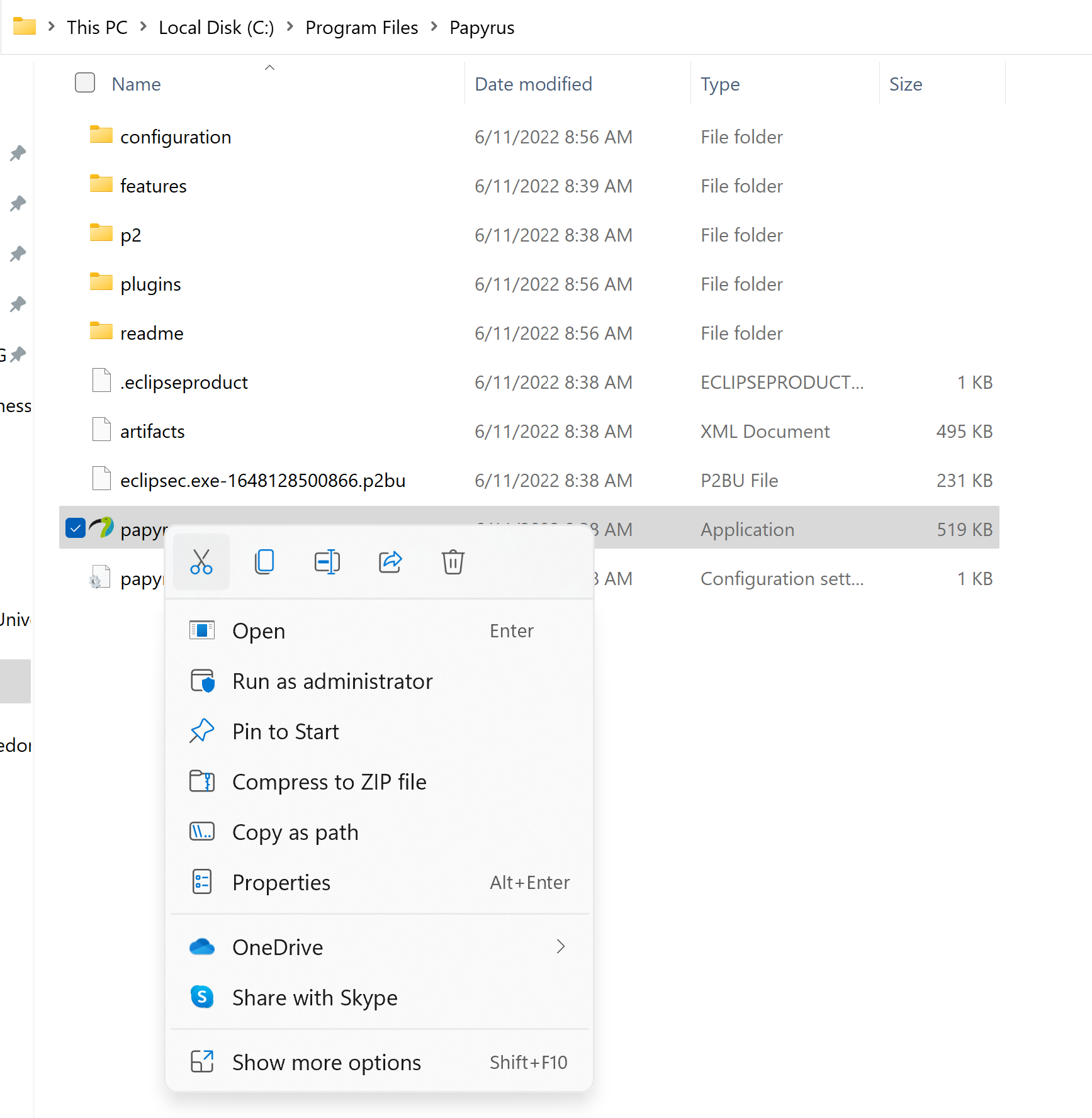Toggle the Name column sort arrow
The height and width of the screenshot is (1118, 1092).
coord(269,67)
